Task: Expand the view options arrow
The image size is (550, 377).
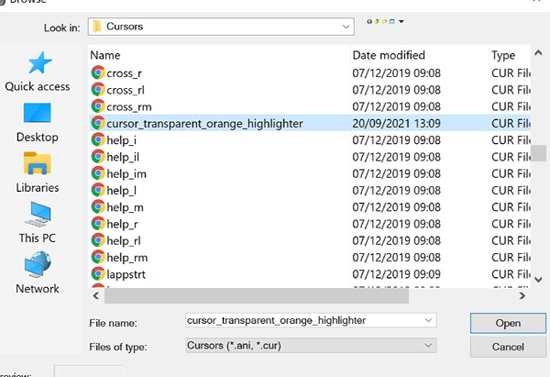Action: coord(401,21)
